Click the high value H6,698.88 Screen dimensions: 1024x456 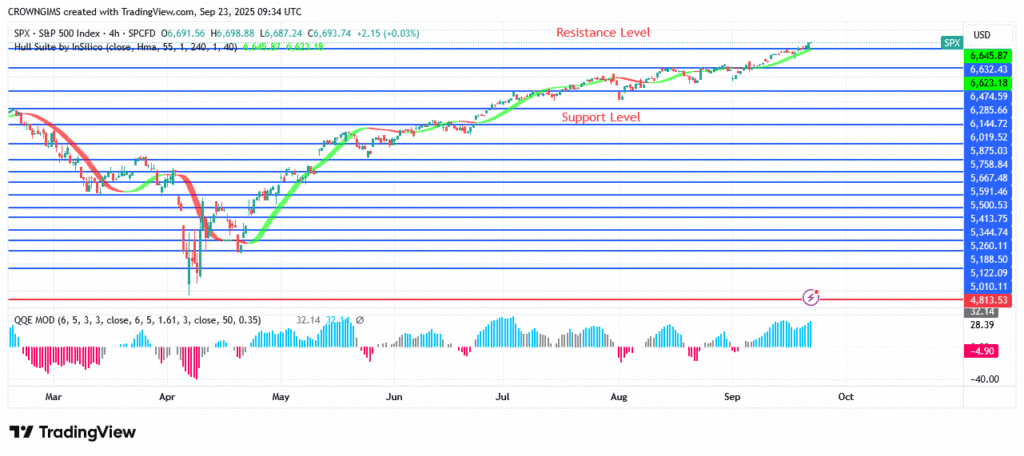pos(232,33)
